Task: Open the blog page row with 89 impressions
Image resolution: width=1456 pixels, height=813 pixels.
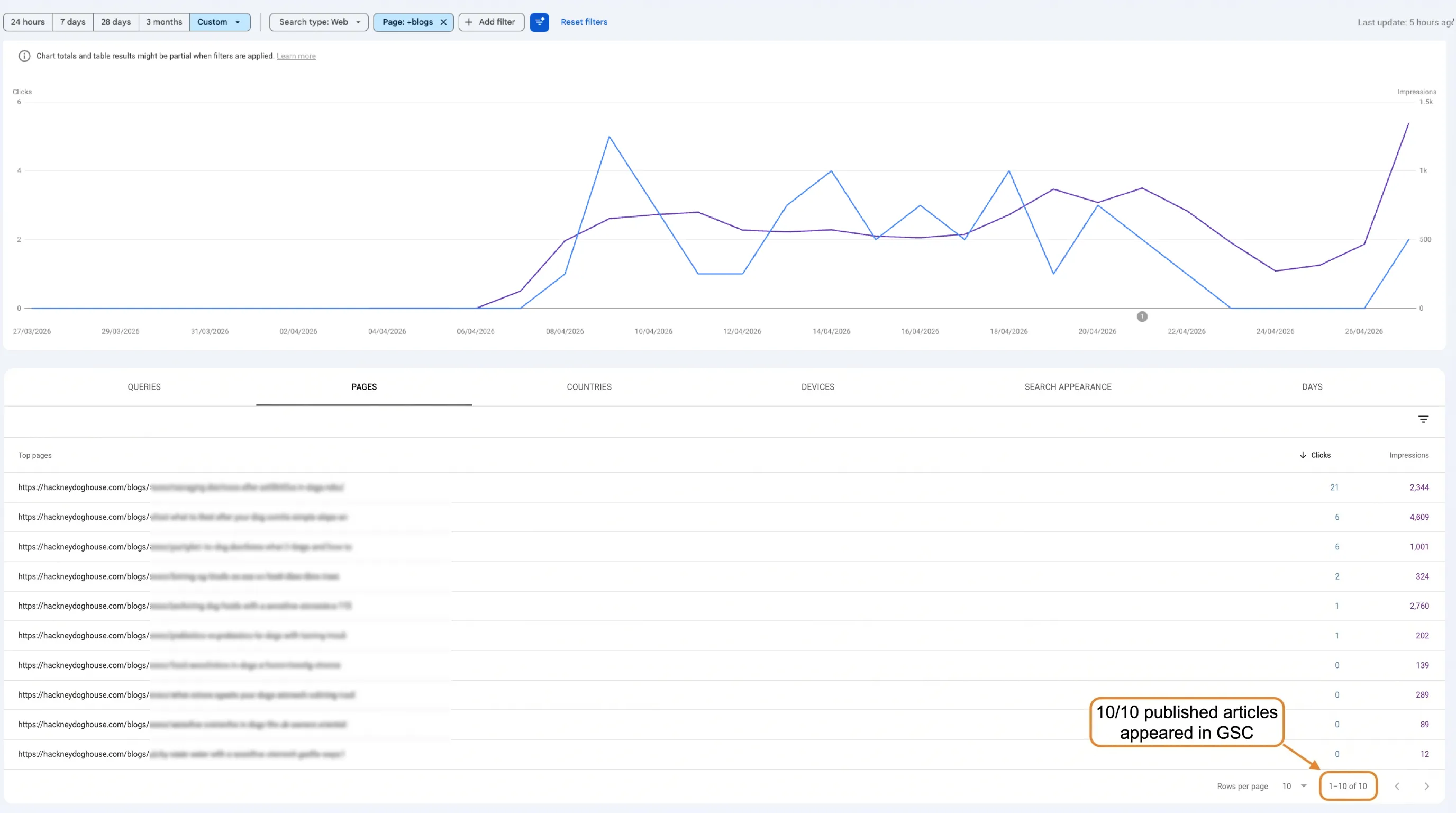Action: click(725, 724)
